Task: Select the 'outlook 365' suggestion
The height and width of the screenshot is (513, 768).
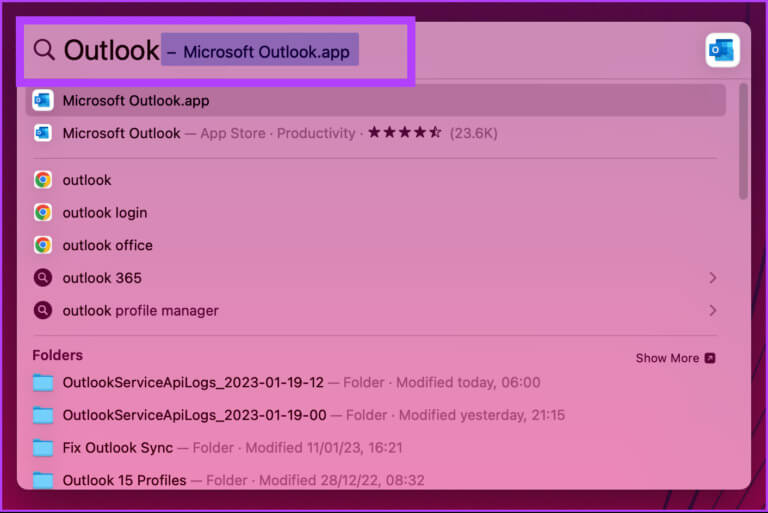Action: (x=376, y=278)
